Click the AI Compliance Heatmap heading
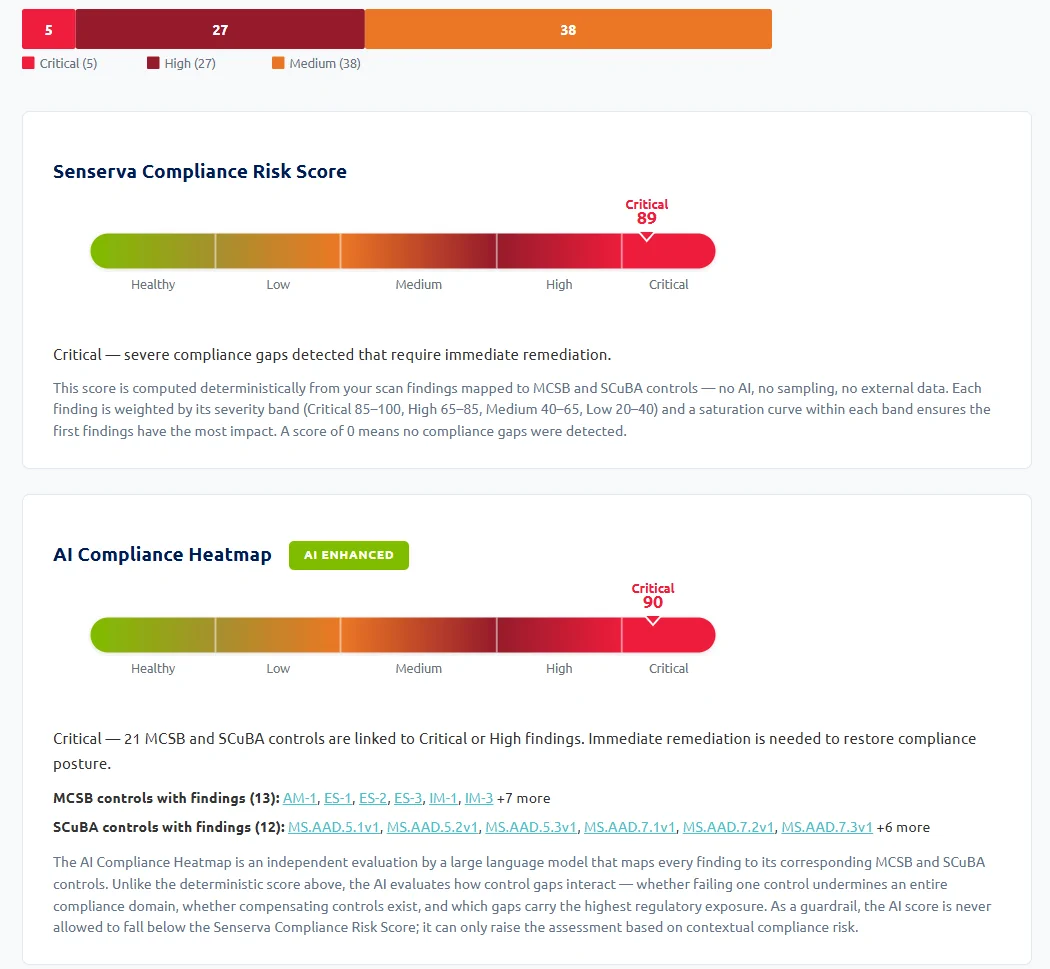1050x969 pixels. pyautogui.click(x=162, y=554)
